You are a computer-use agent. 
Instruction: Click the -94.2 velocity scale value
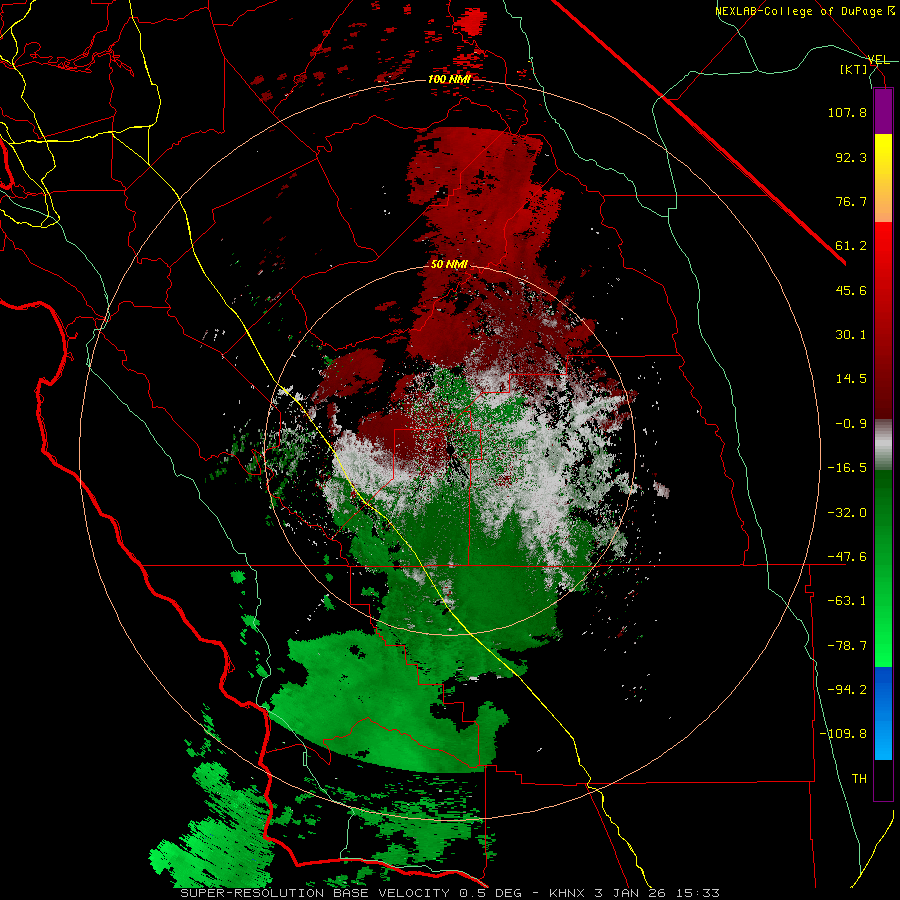(847, 690)
